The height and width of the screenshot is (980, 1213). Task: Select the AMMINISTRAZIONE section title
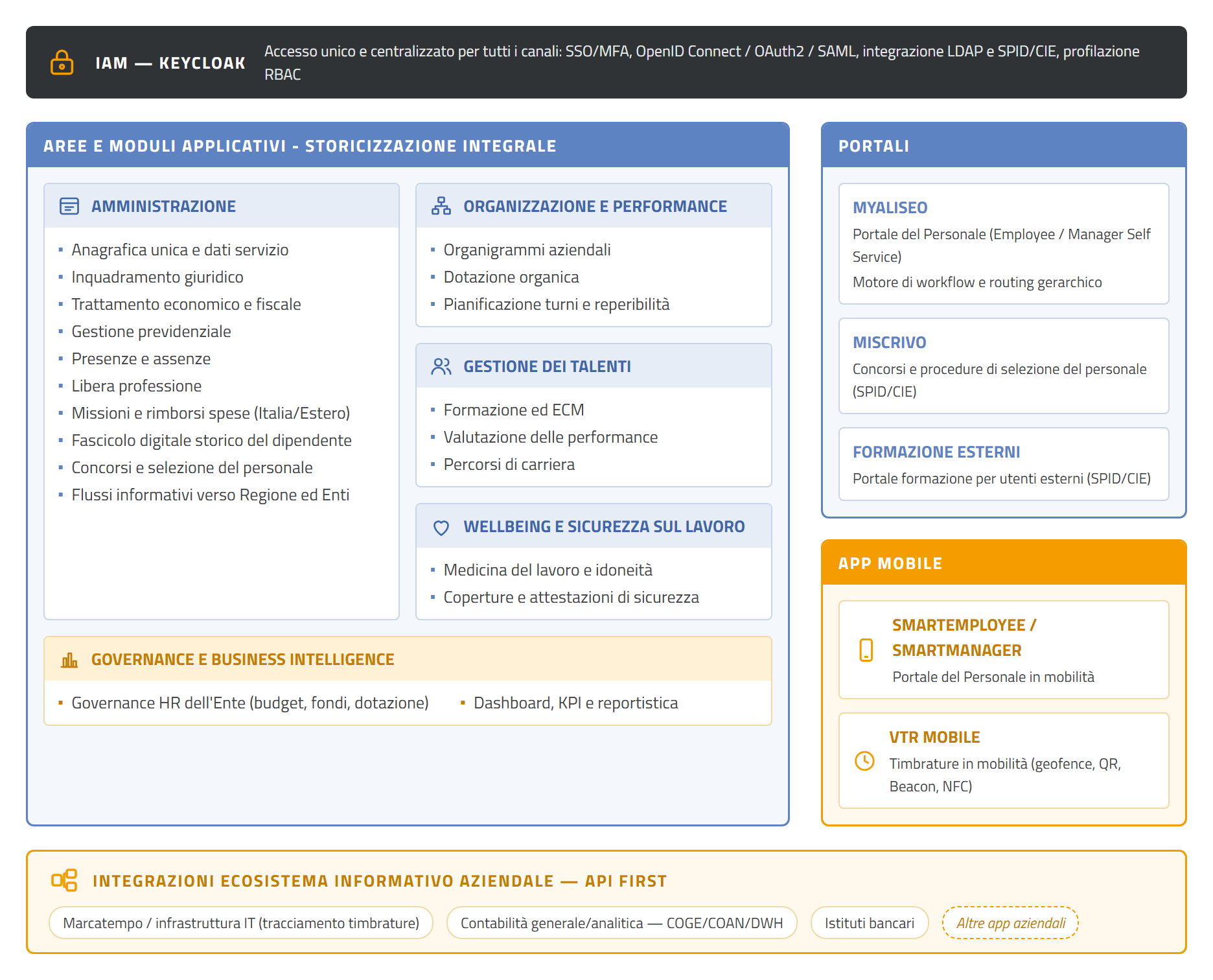[x=163, y=206]
